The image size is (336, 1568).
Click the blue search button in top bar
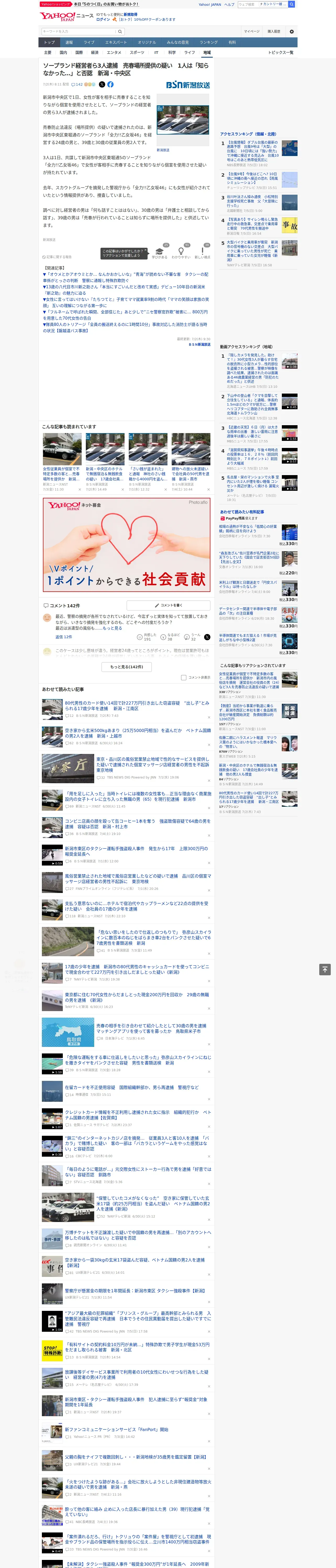click(292, 4)
